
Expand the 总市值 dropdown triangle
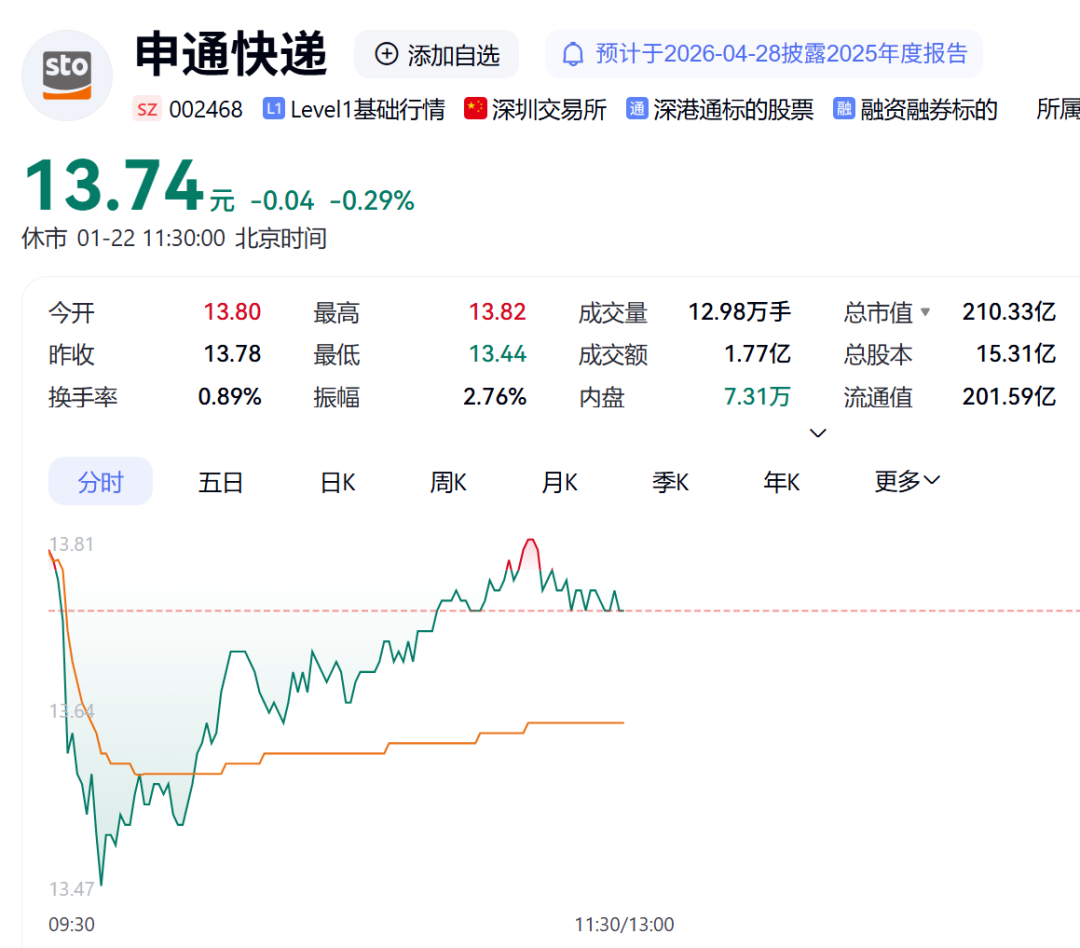pyautogui.click(x=925, y=313)
